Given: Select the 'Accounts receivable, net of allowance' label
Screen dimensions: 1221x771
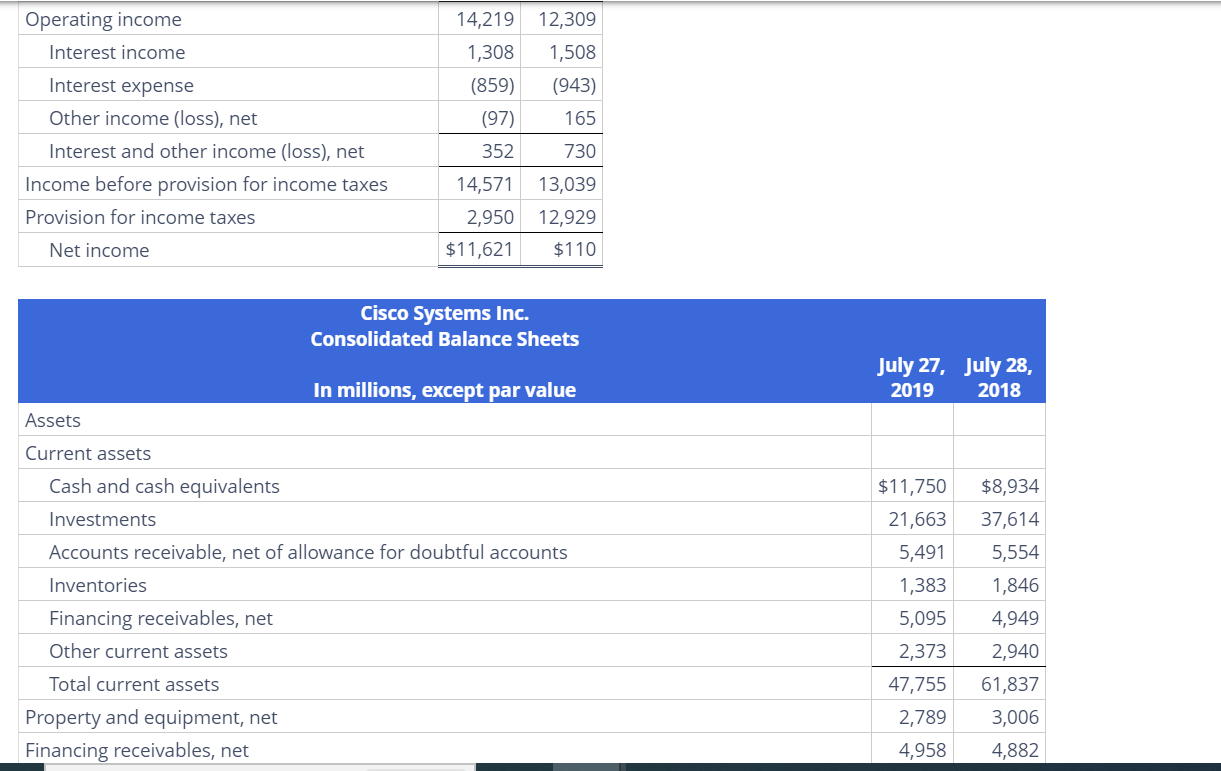Looking at the screenshot, I should [308, 552].
